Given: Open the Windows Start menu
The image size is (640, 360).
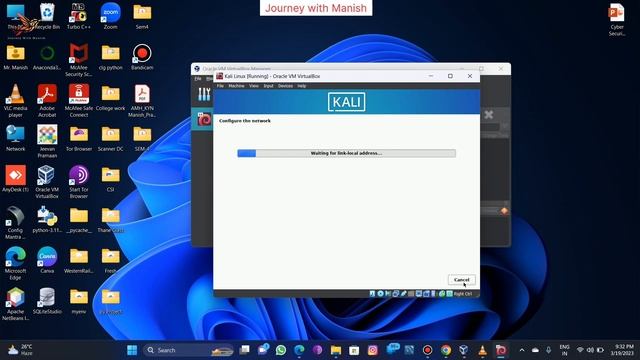Looking at the screenshot, I should (x=132, y=350).
